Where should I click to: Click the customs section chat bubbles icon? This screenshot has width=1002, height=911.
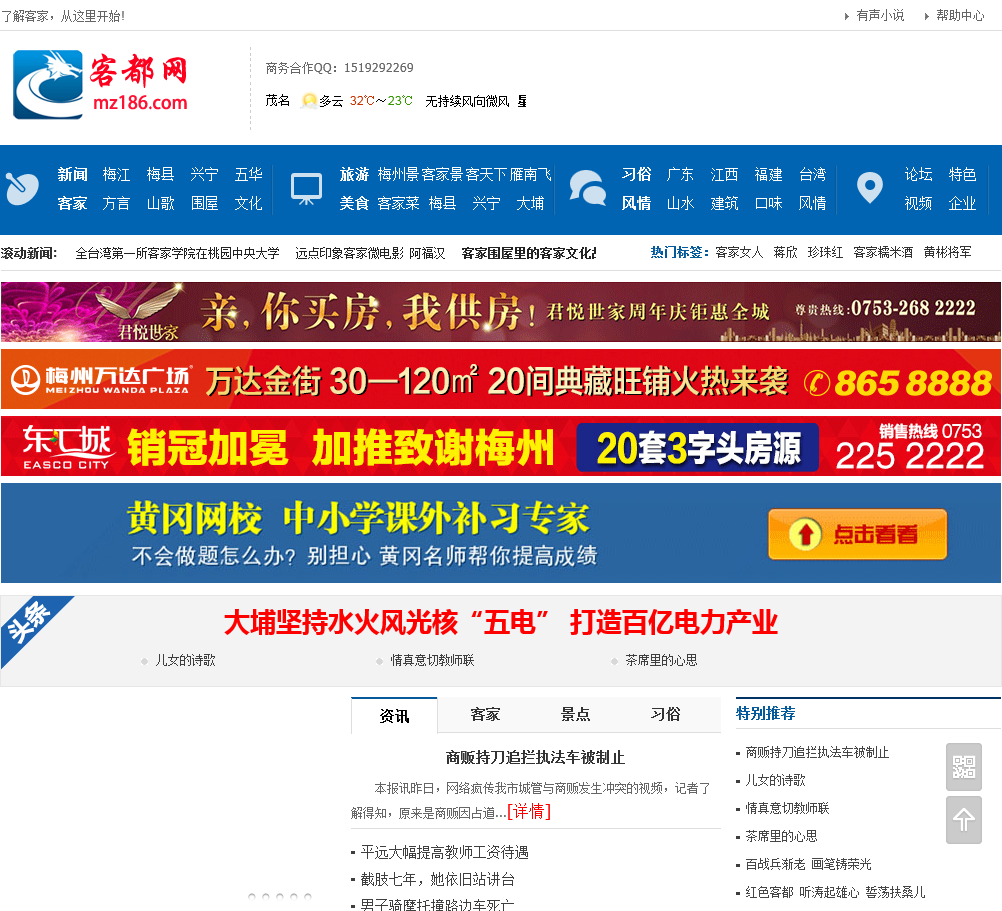(587, 188)
